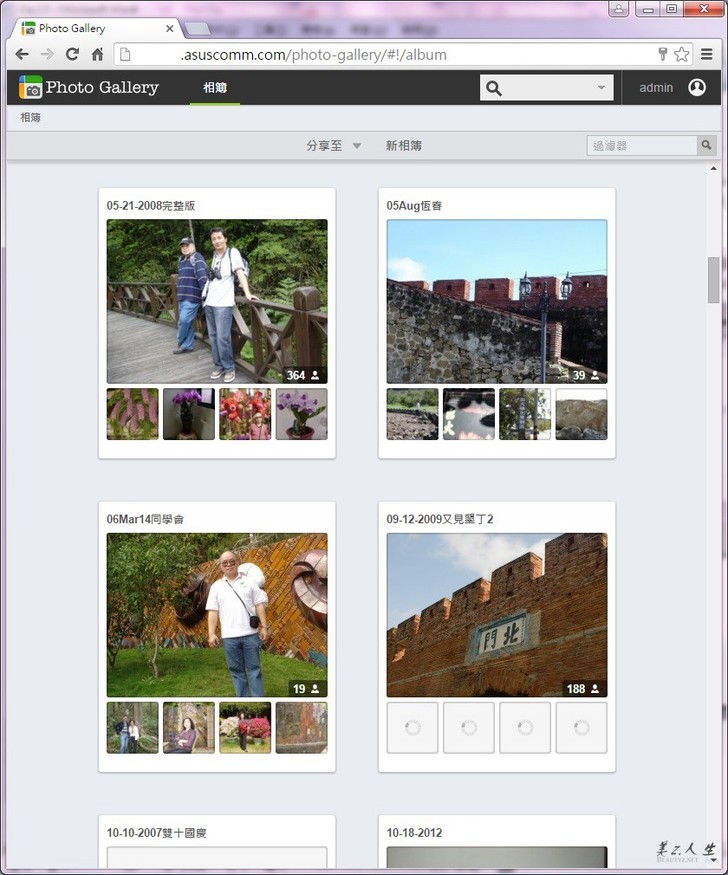This screenshot has height=875, width=728.
Task: Open album titled 05-21-2008完整版
Action: (x=151, y=205)
